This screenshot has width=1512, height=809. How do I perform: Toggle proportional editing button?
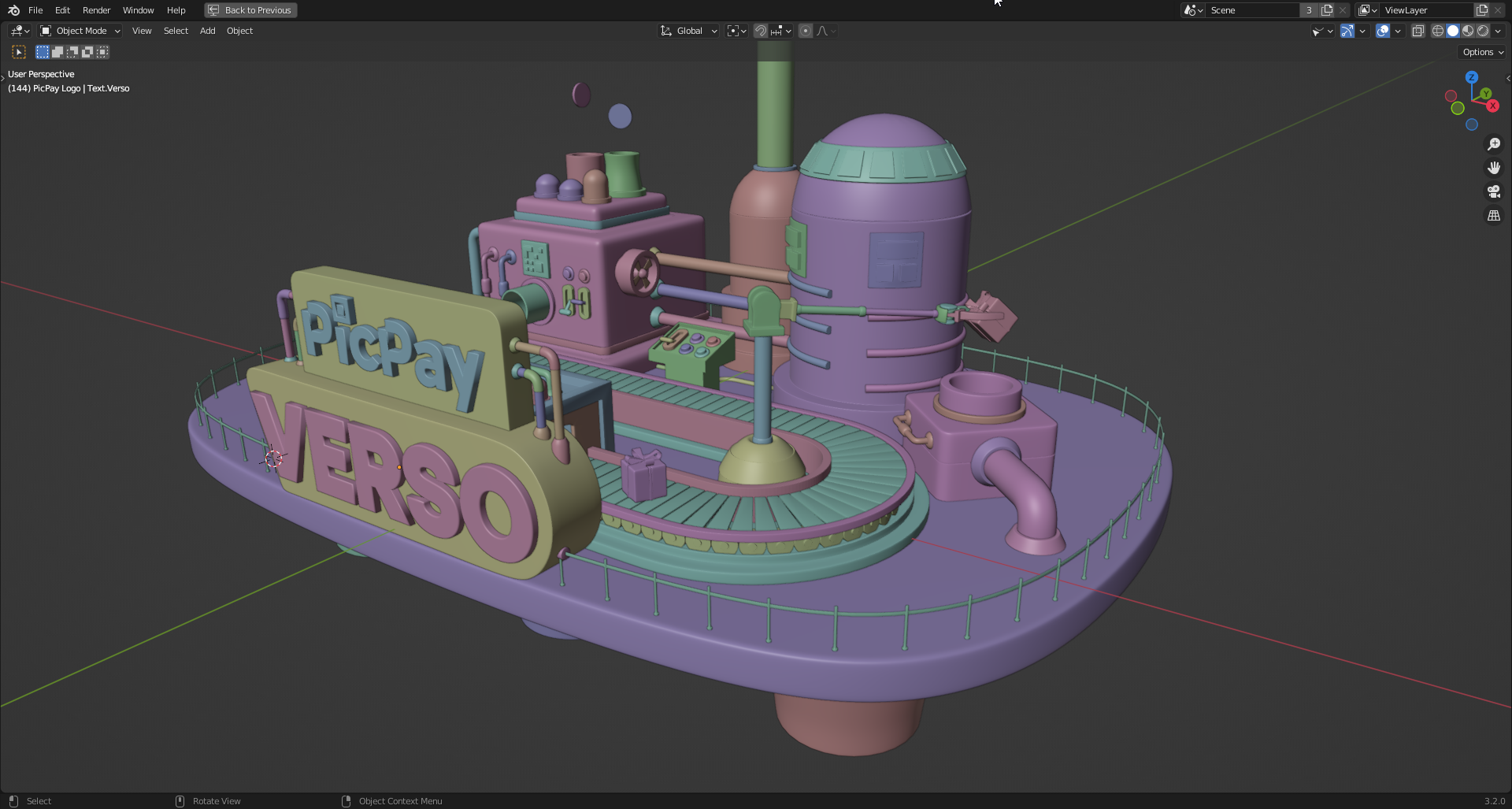click(805, 31)
